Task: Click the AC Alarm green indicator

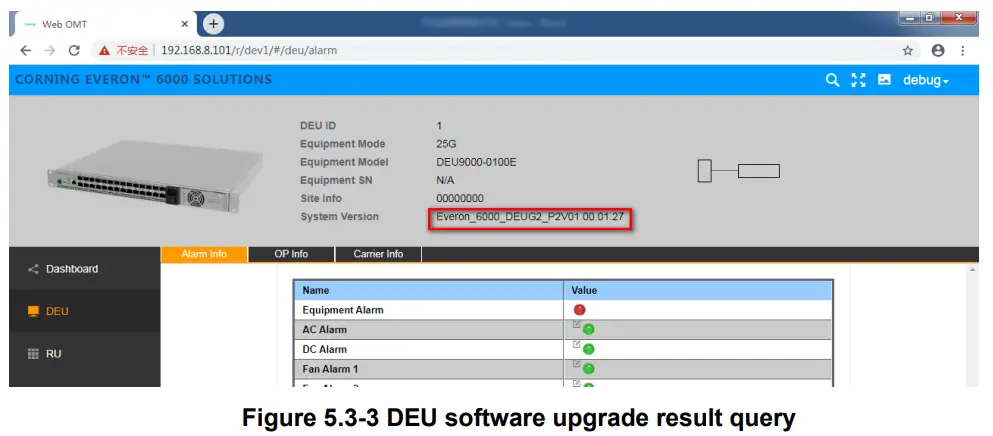Action: point(588,330)
